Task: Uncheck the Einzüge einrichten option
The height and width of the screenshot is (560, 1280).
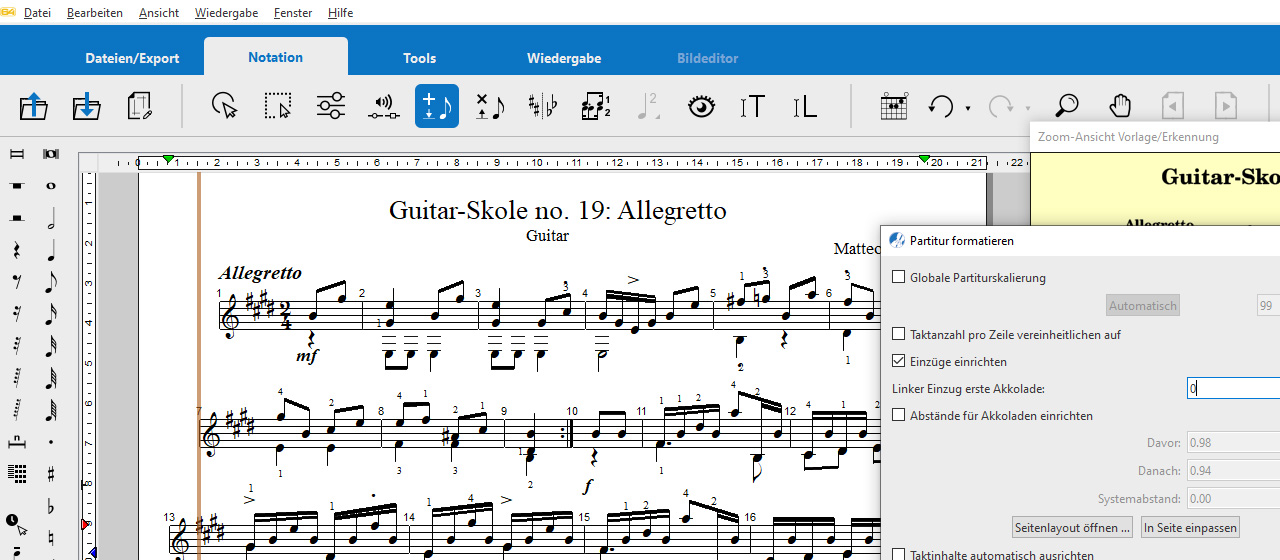Action: tap(898, 362)
